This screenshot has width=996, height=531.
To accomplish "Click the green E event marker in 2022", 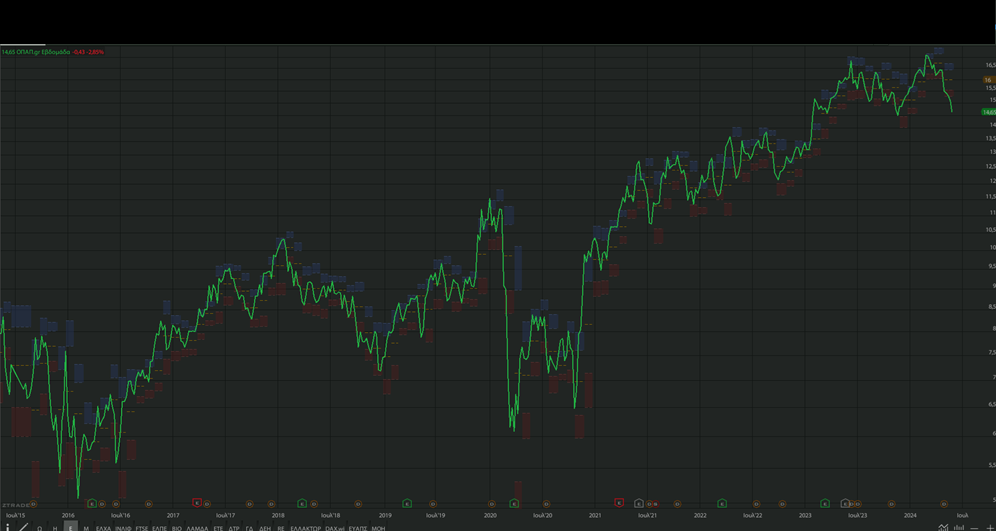I will point(722,503).
